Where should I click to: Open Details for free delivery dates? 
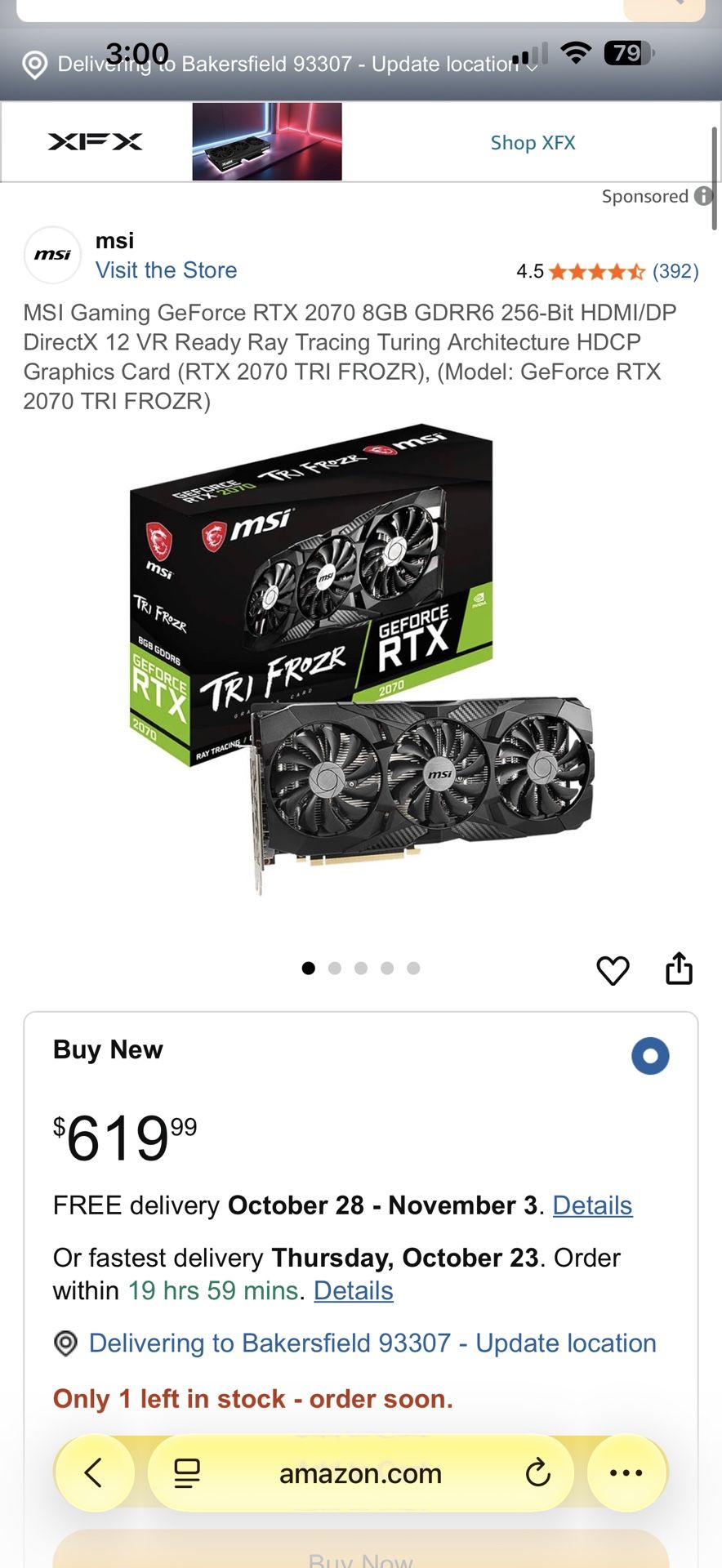pyautogui.click(x=592, y=1205)
